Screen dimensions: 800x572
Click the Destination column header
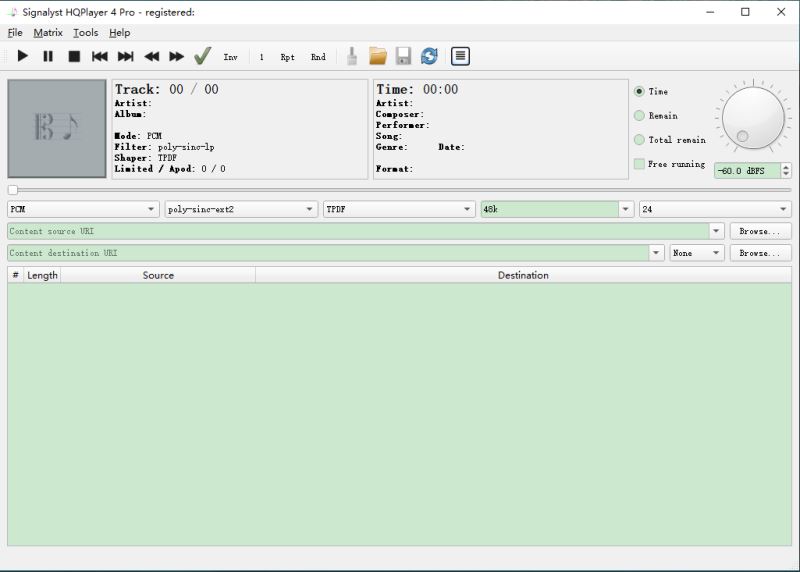523,275
